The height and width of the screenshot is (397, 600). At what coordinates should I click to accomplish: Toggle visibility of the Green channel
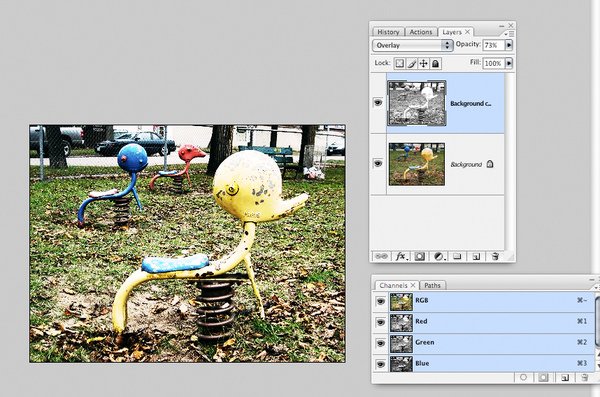[x=380, y=343]
